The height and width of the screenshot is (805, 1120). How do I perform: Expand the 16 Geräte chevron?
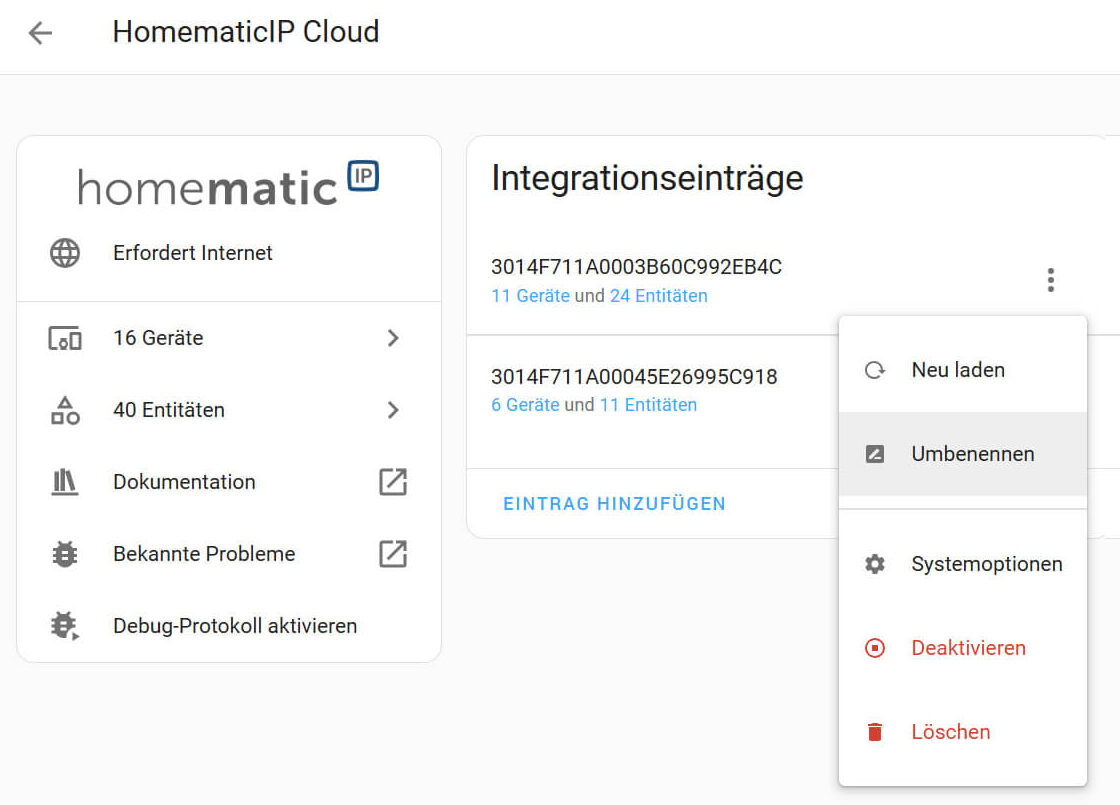coord(393,338)
